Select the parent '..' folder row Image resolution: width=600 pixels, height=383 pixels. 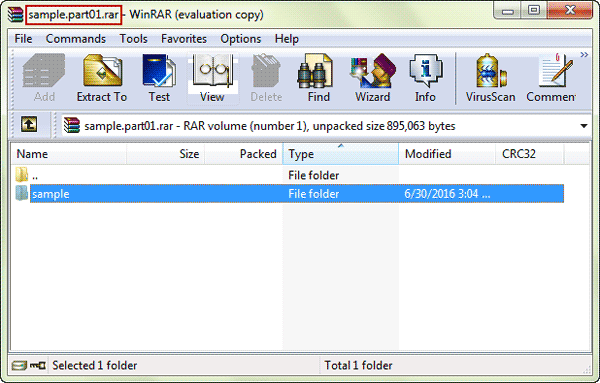[x=289, y=175]
